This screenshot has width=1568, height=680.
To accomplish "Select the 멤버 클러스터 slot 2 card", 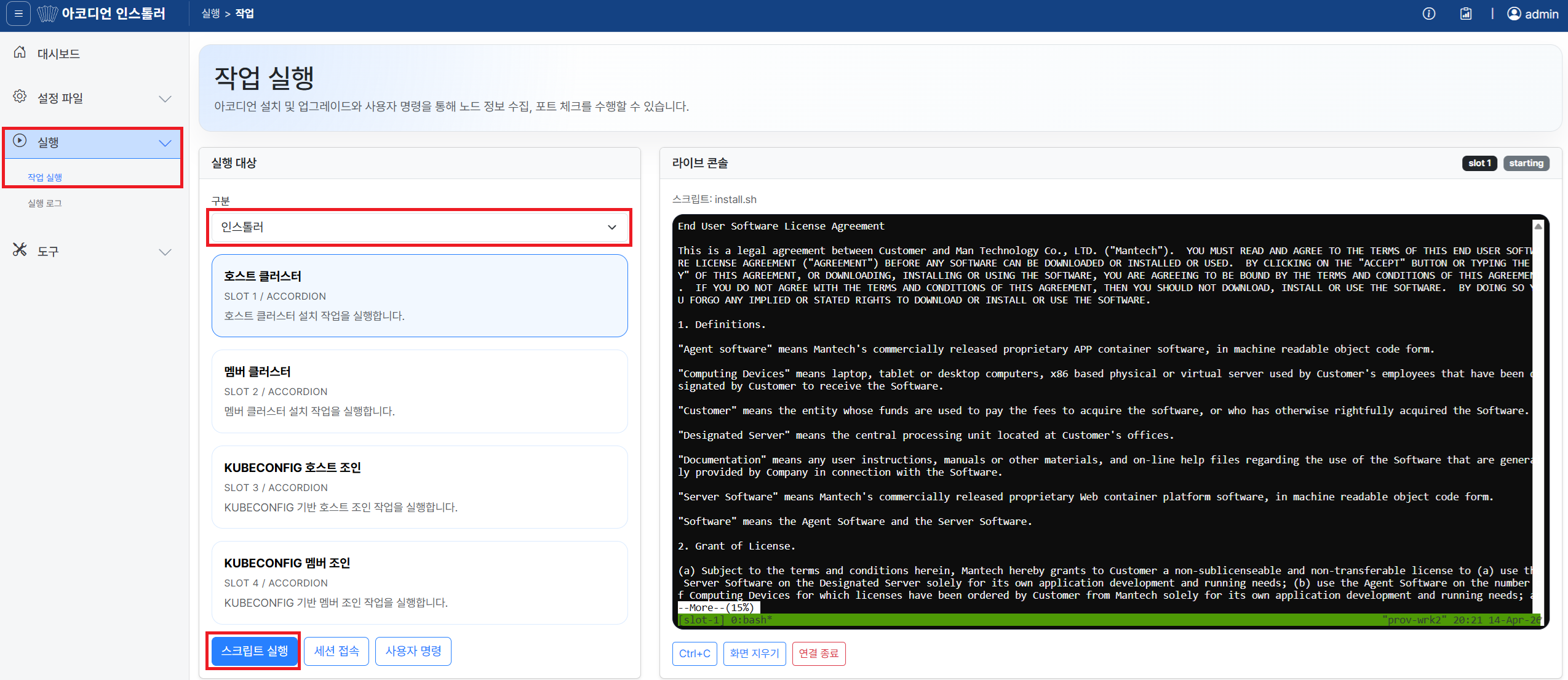I will (x=420, y=391).
